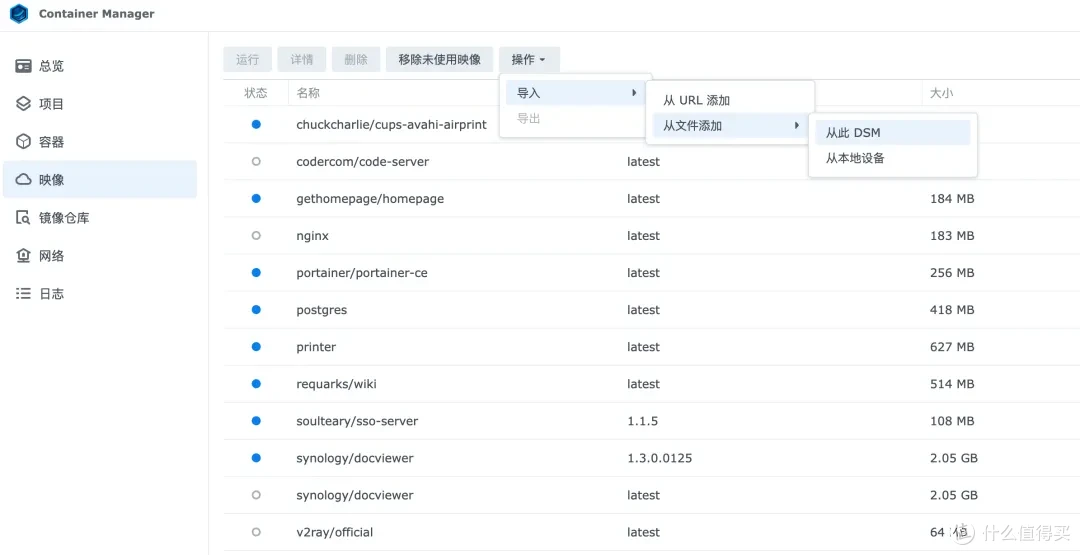Screen dimensions: 1080x555
Task: Expand the 从文件添加 submenu
Action: pos(729,125)
